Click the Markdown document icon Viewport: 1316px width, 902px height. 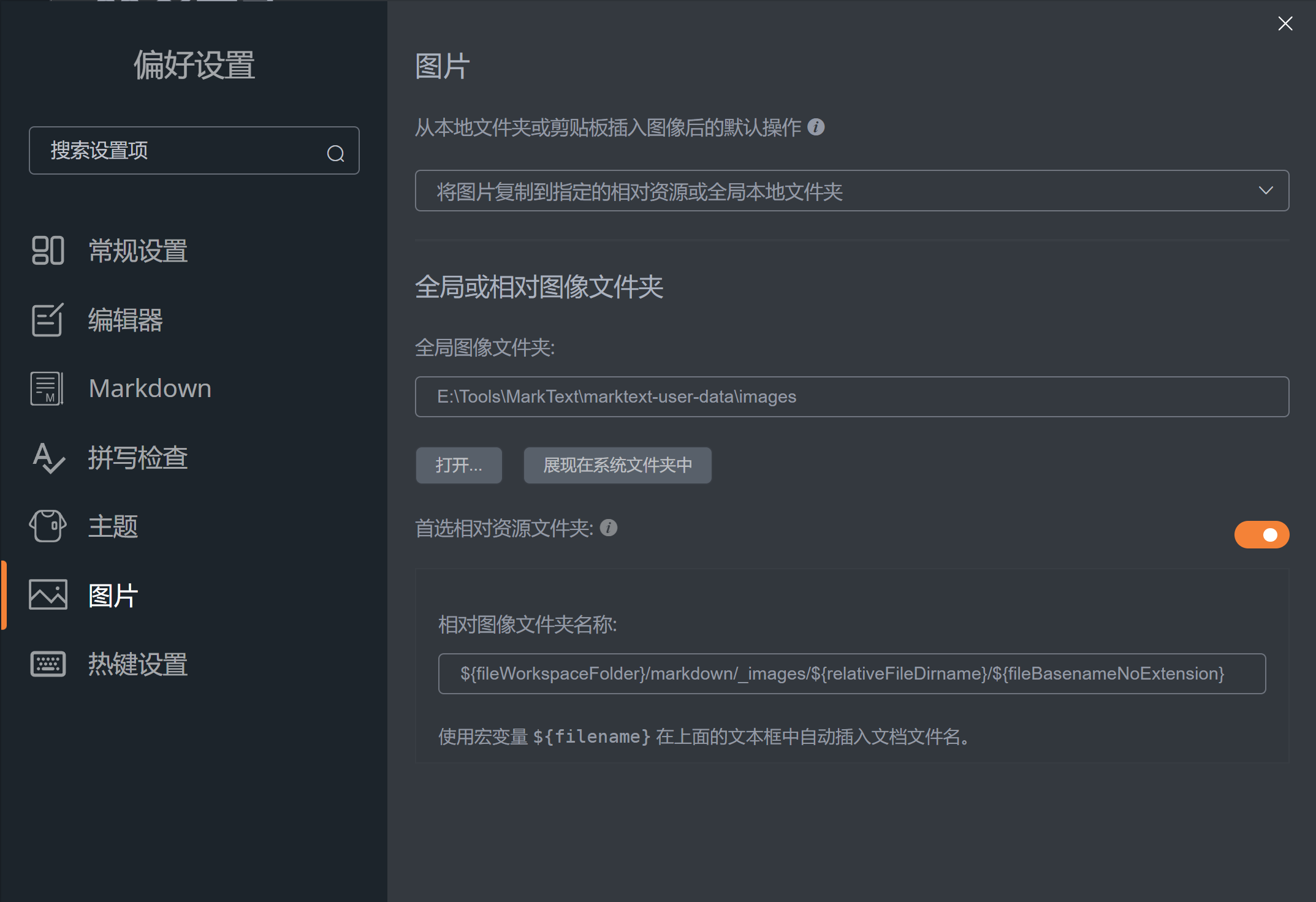pyautogui.click(x=47, y=388)
